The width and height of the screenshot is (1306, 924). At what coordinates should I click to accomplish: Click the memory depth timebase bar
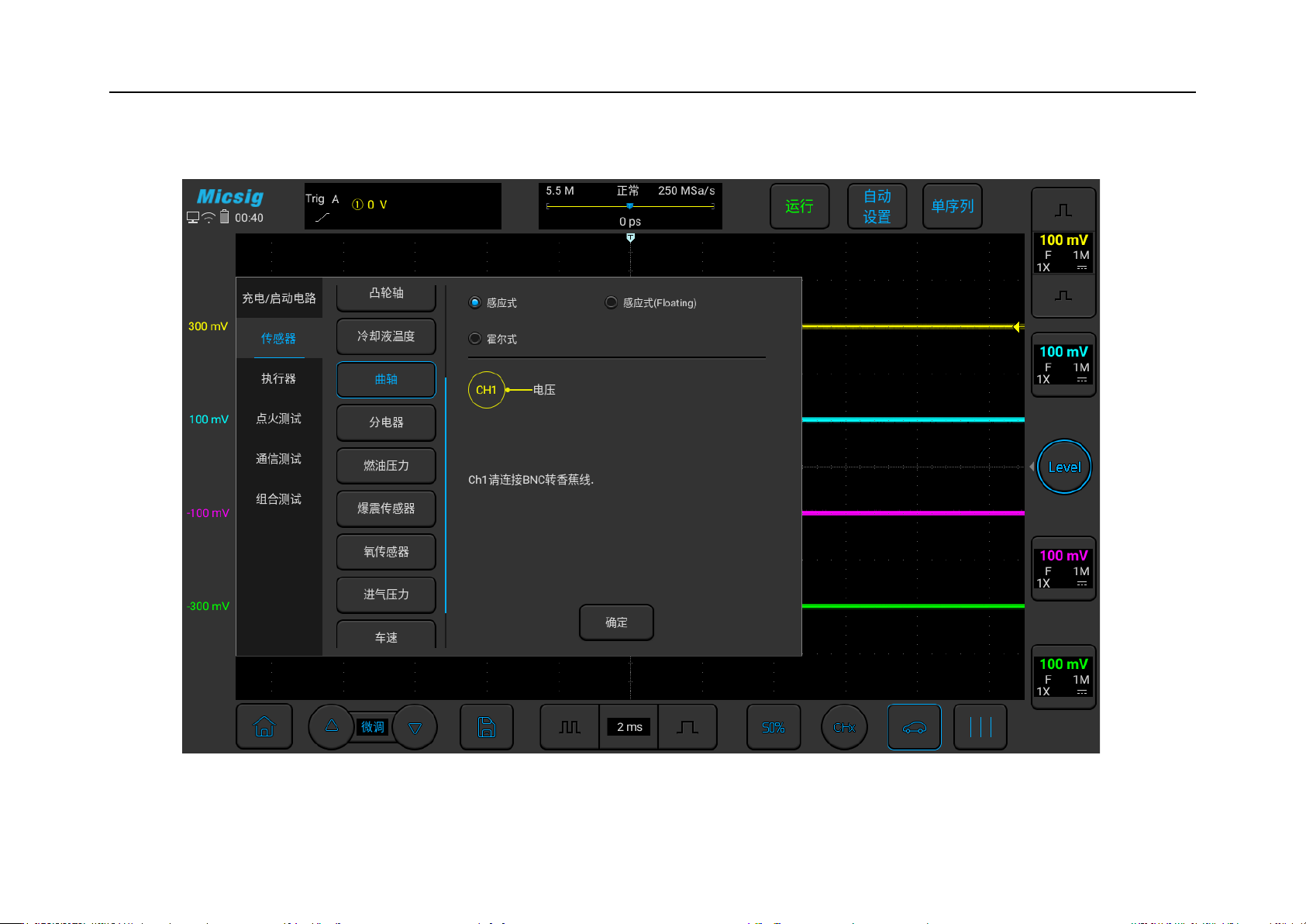630,206
